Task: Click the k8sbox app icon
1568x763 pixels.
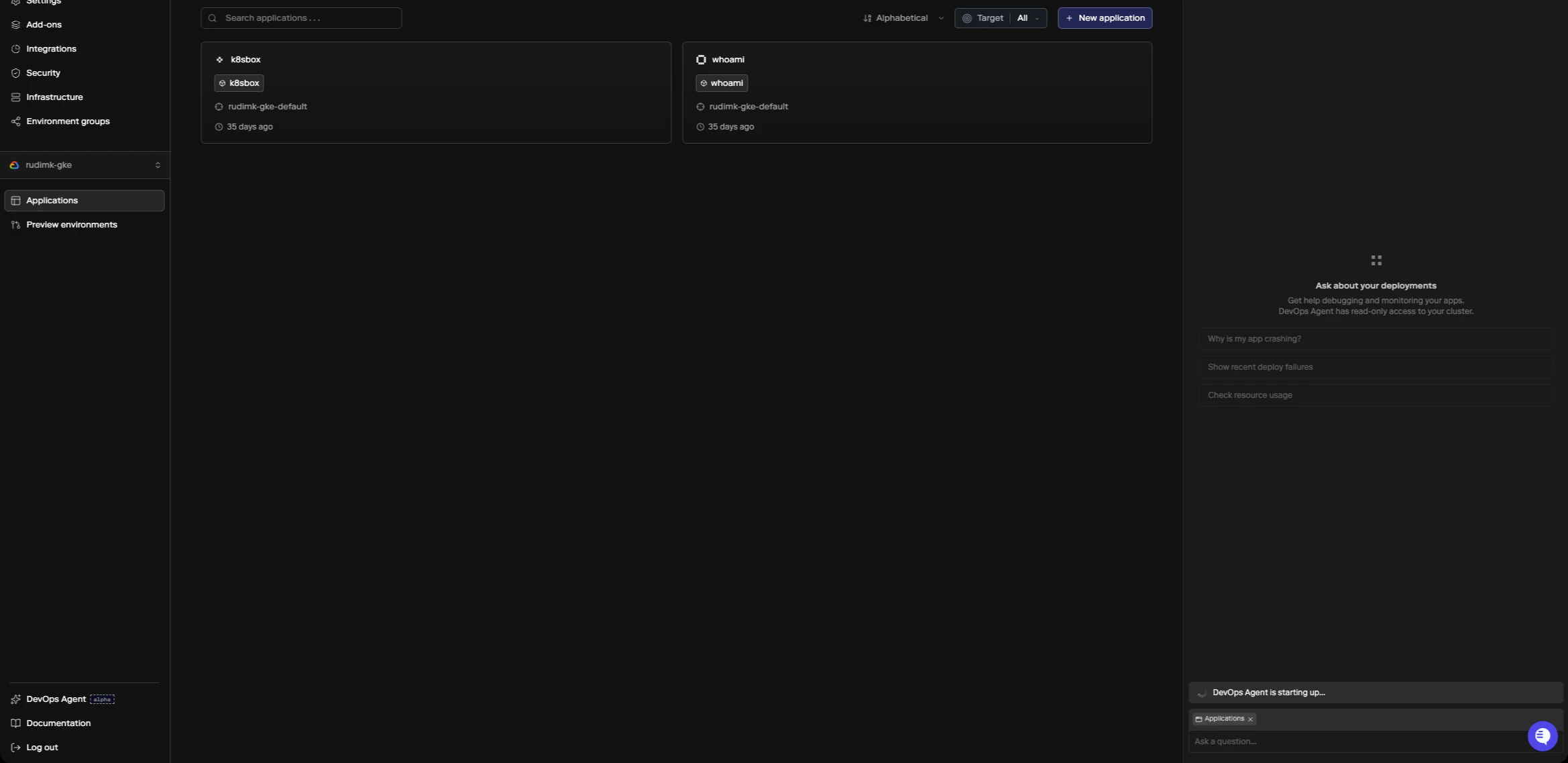Action: (x=219, y=60)
